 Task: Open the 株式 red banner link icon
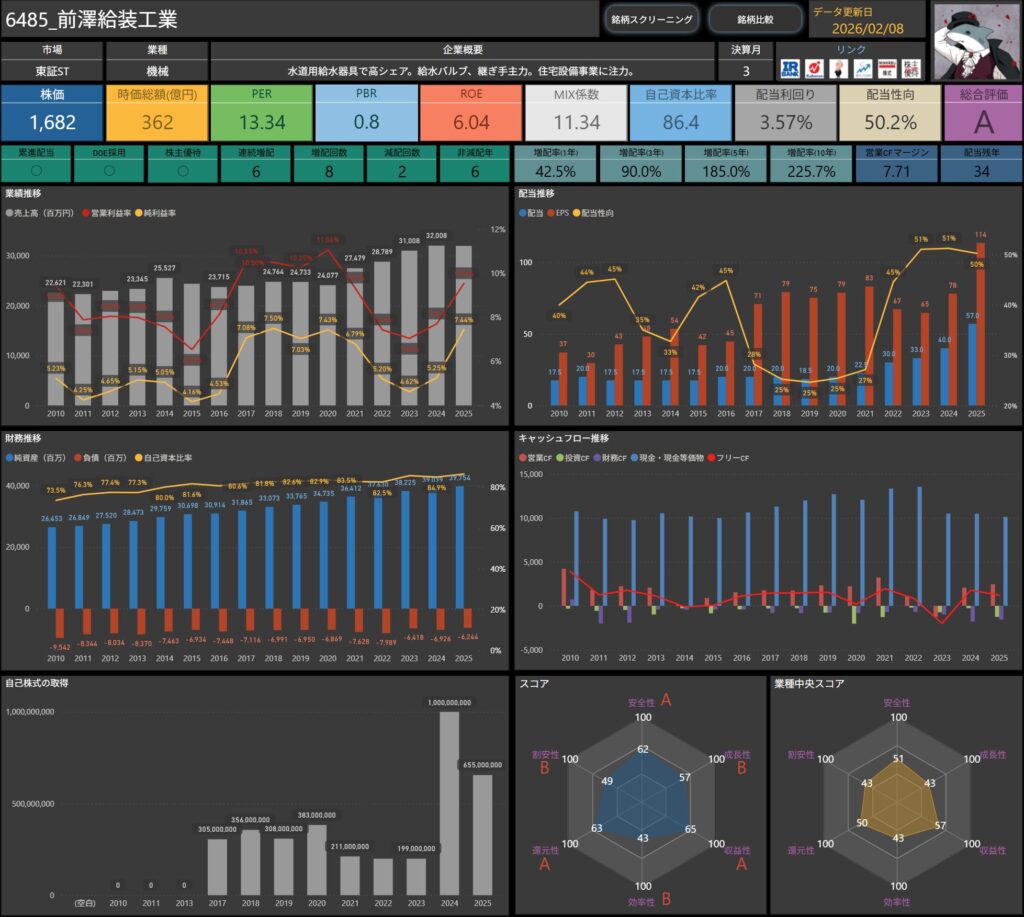pos(886,68)
